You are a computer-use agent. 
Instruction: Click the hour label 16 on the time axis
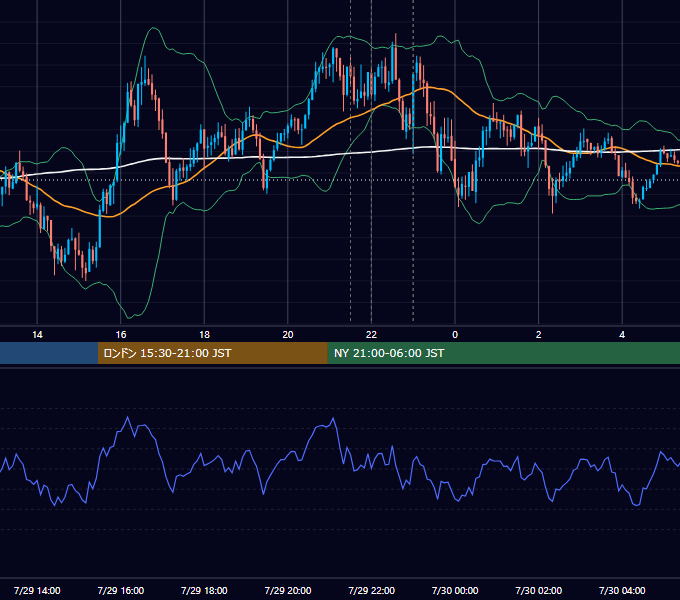tap(121, 335)
